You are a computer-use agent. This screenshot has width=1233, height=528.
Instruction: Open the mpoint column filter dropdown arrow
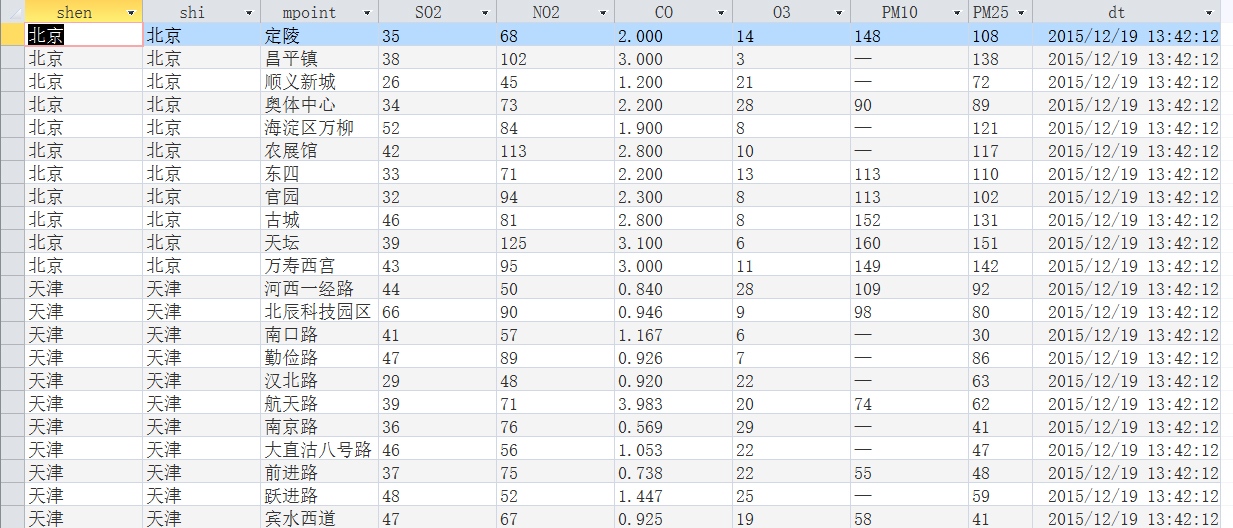[368, 13]
